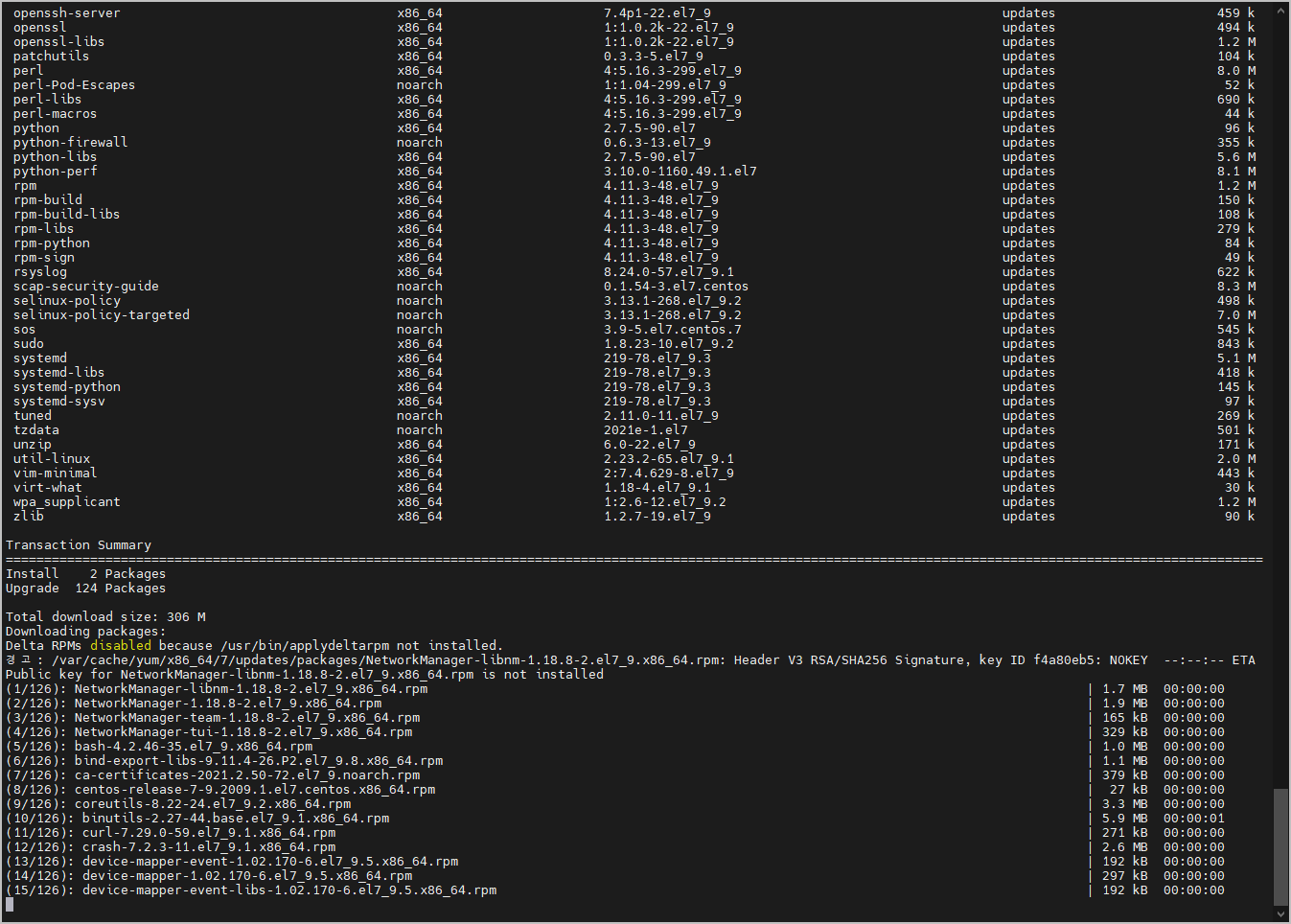Screen dimensions: 1291x924
Task: Click the '5.9 MB' download size
Action: 1125,819
